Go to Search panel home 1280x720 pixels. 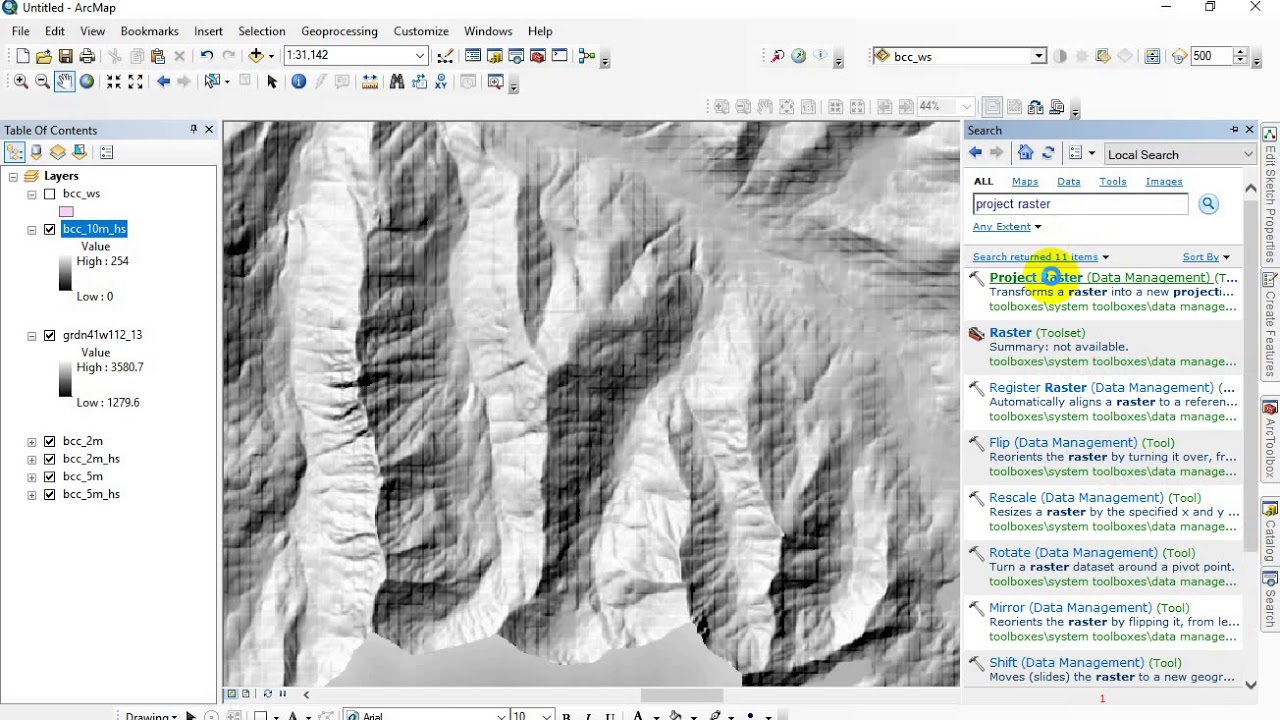tap(1025, 153)
